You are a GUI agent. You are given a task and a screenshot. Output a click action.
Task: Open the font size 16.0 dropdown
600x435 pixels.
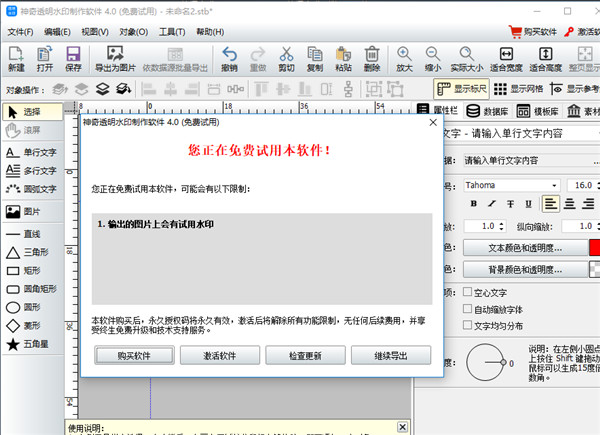(582, 185)
